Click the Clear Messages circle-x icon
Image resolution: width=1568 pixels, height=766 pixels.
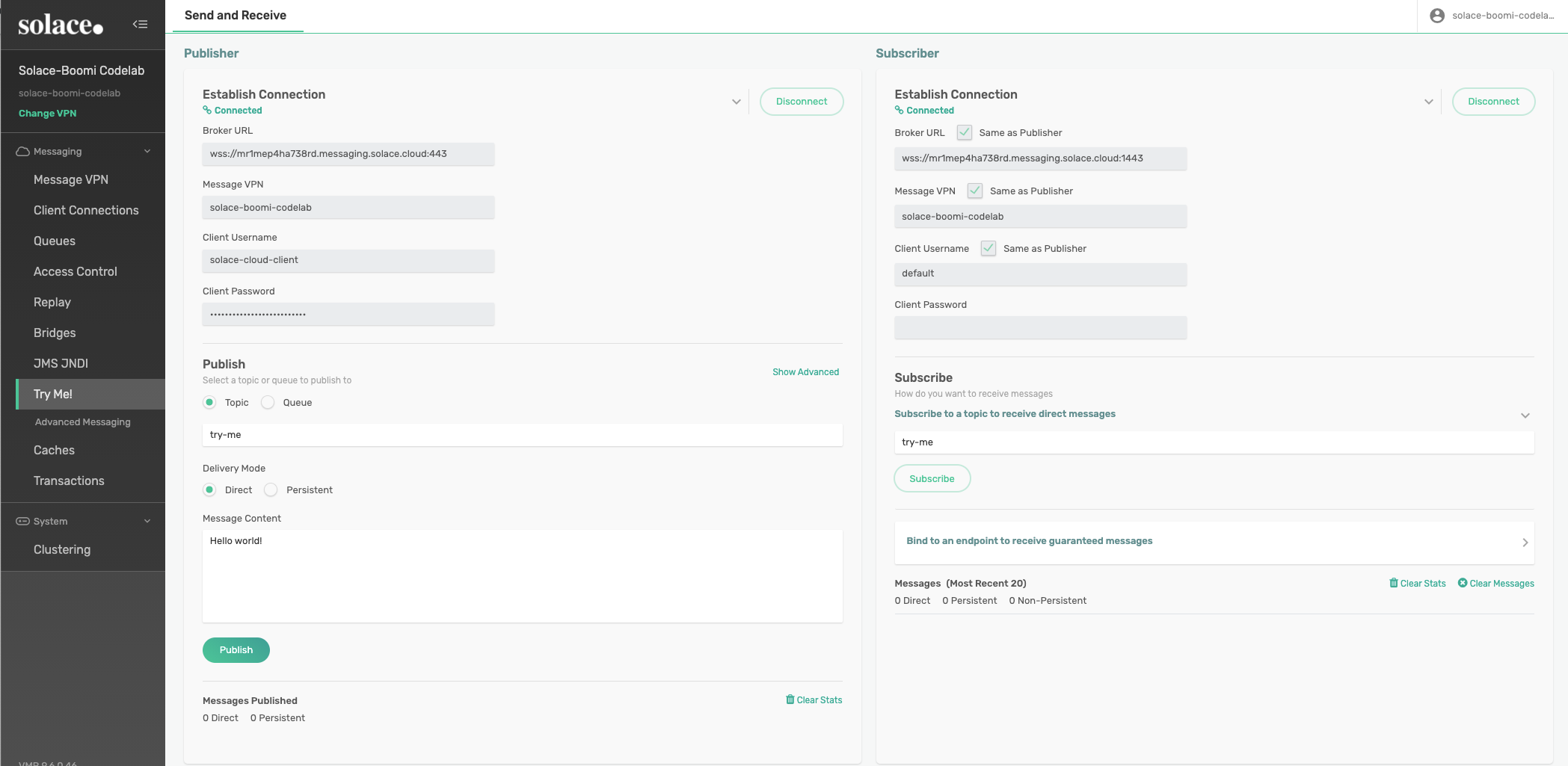point(1462,583)
